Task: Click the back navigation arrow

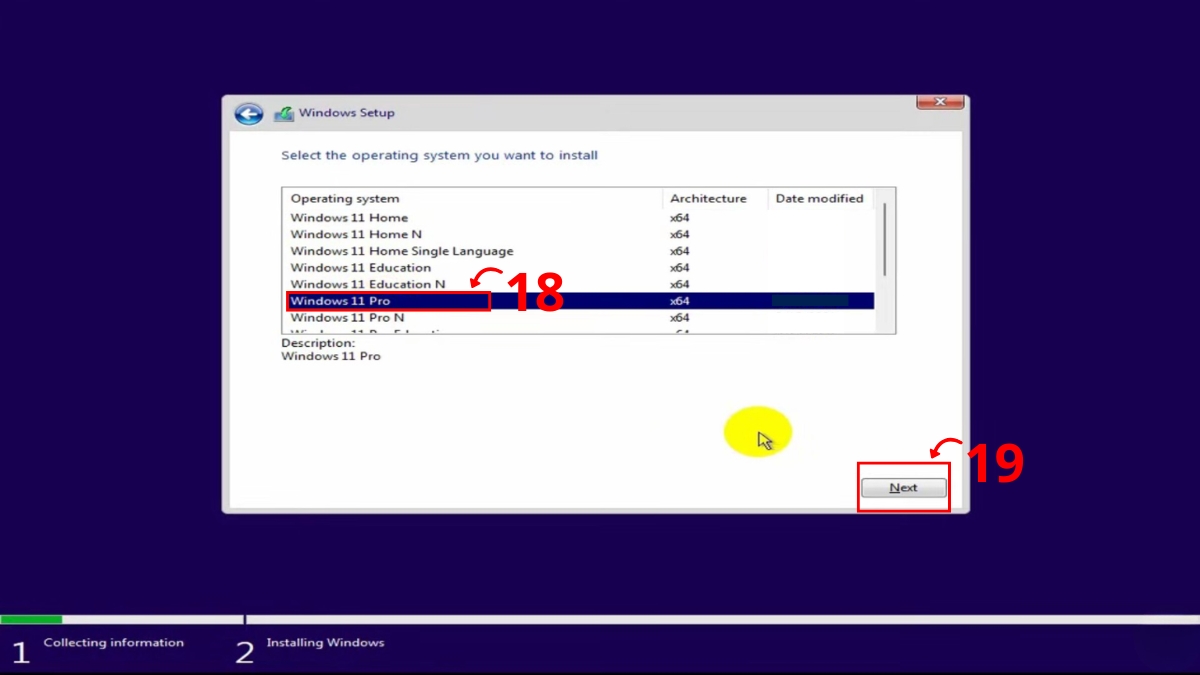Action: pos(248,113)
